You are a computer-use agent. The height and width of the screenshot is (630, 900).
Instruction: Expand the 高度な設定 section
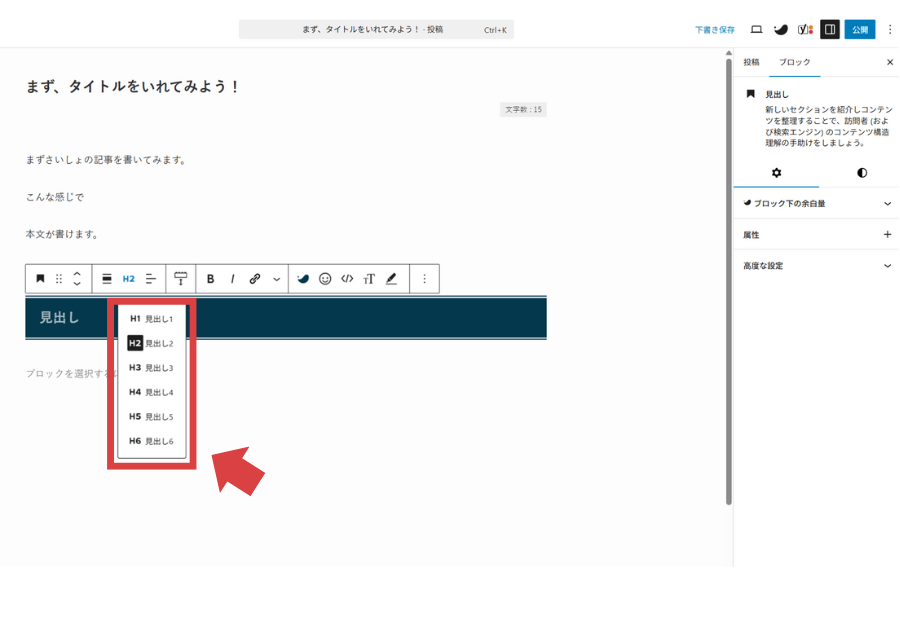click(x=816, y=266)
